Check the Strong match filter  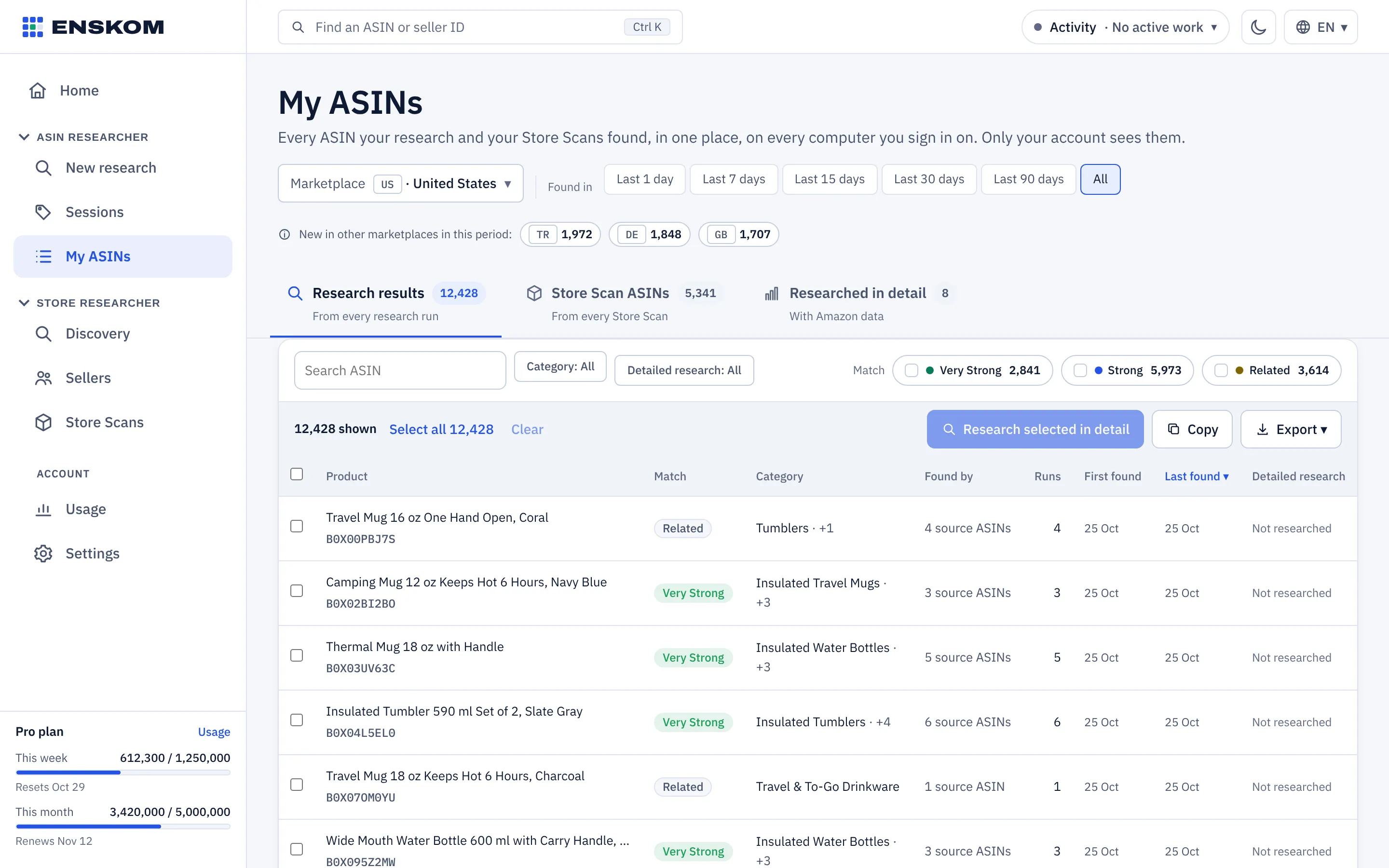click(1080, 370)
